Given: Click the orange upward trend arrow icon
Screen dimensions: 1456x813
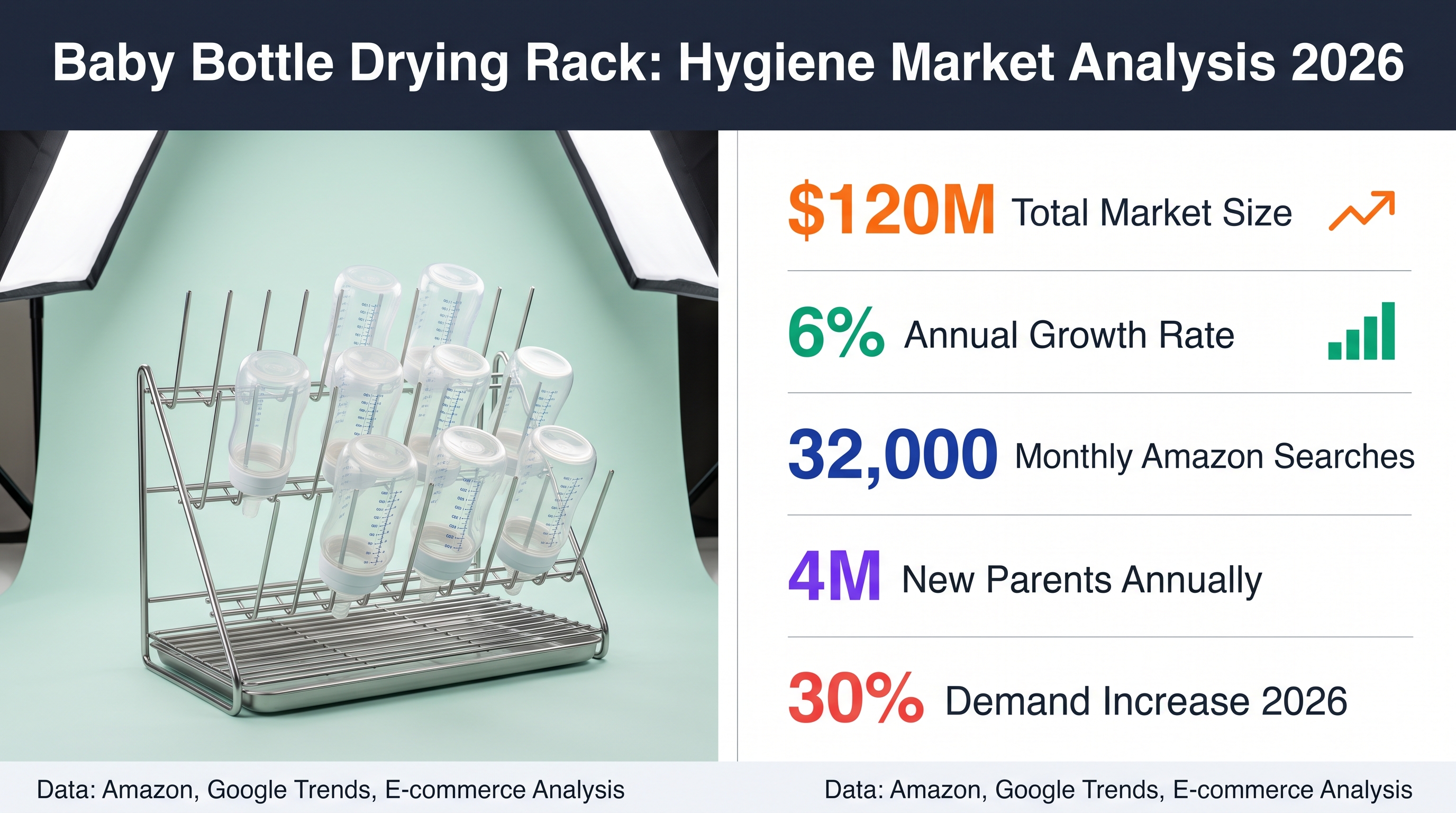Looking at the screenshot, I should pyautogui.click(x=1362, y=211).
